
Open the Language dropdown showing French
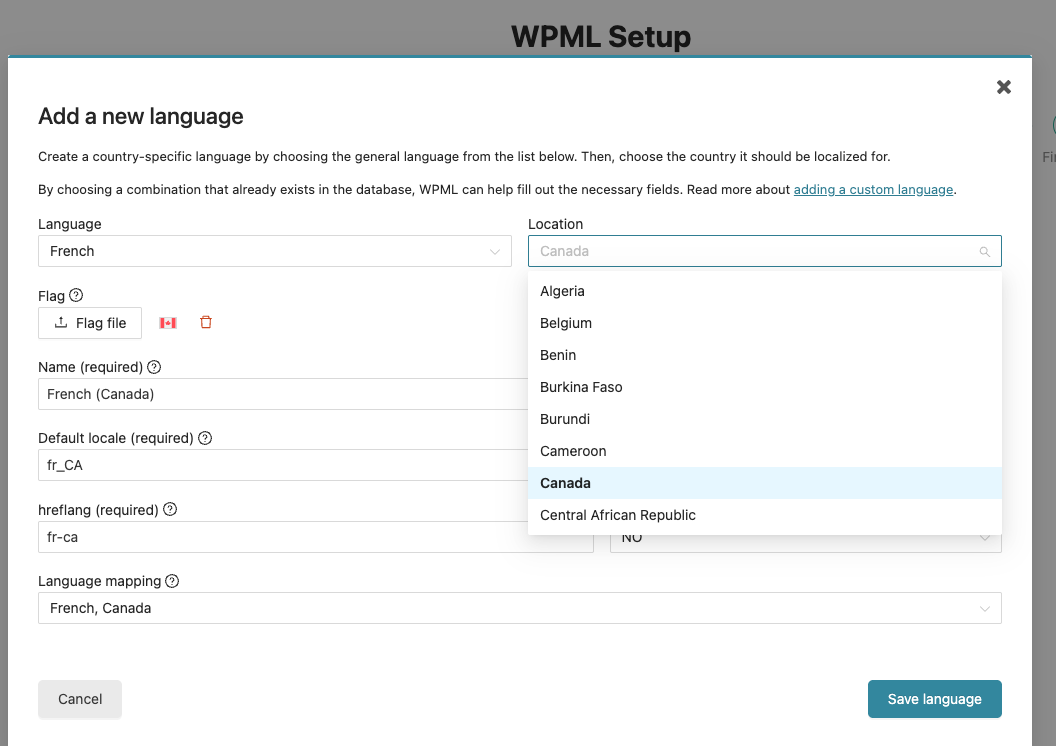[274, 251]
